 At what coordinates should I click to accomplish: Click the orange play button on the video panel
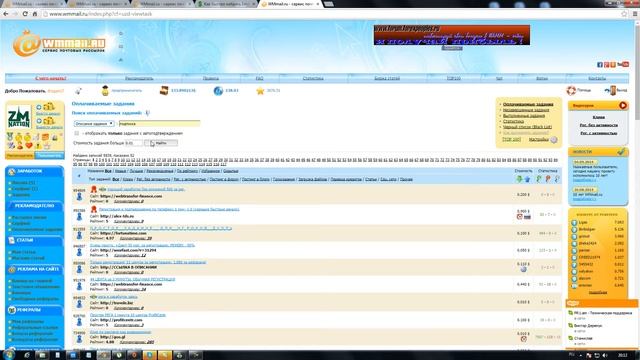coord(622,105)
